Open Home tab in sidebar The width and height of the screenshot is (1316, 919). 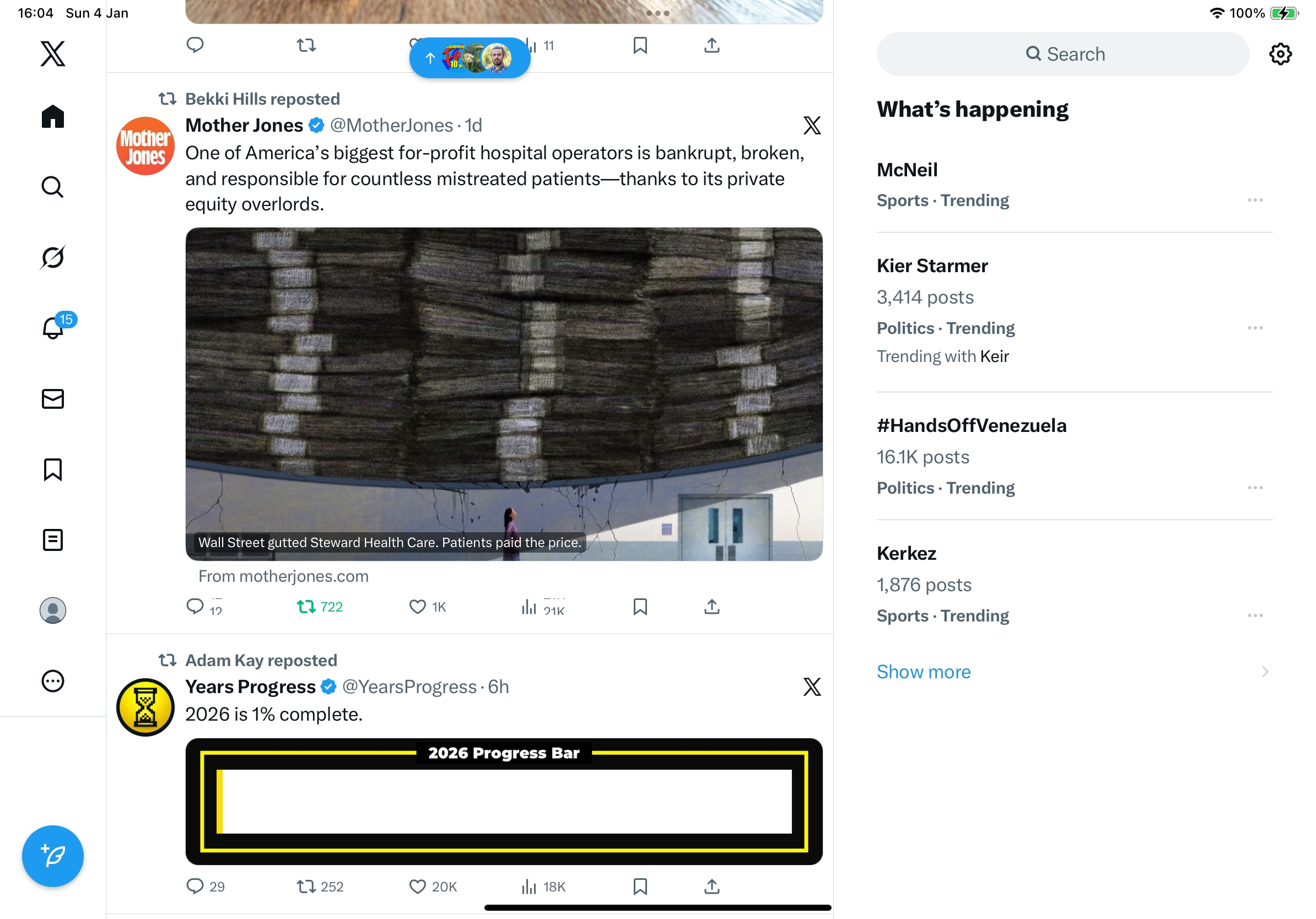[53, 116]
